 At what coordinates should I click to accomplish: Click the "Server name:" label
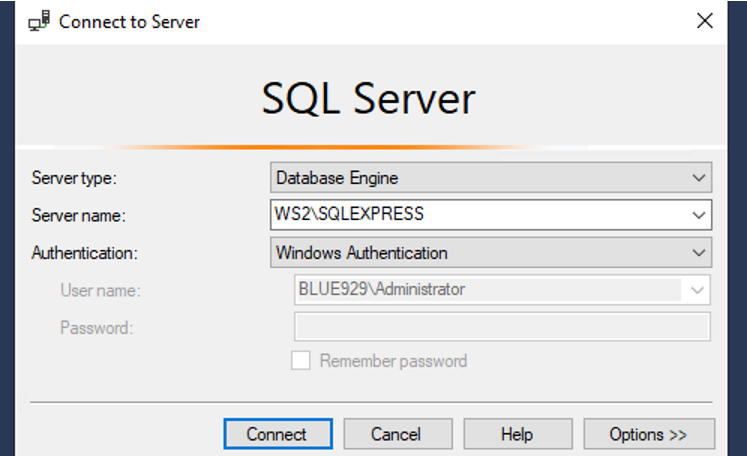78,215
